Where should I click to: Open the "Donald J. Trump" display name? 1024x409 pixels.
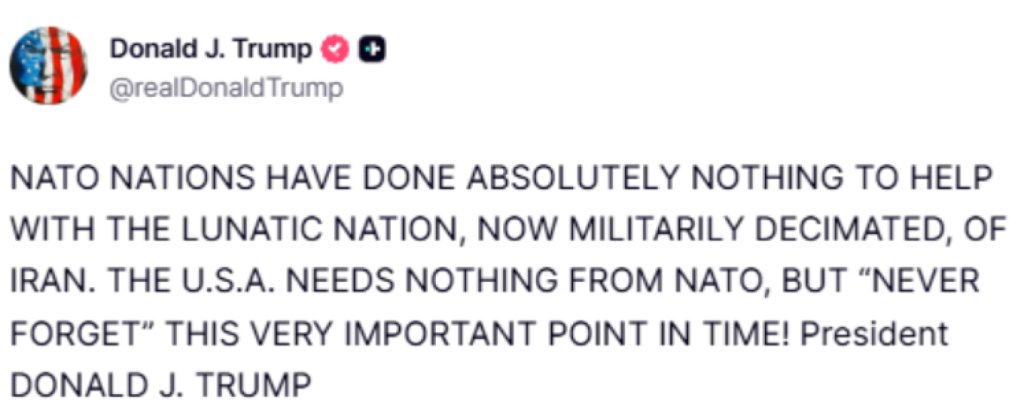pyautogui.click(x=210, y=49)
